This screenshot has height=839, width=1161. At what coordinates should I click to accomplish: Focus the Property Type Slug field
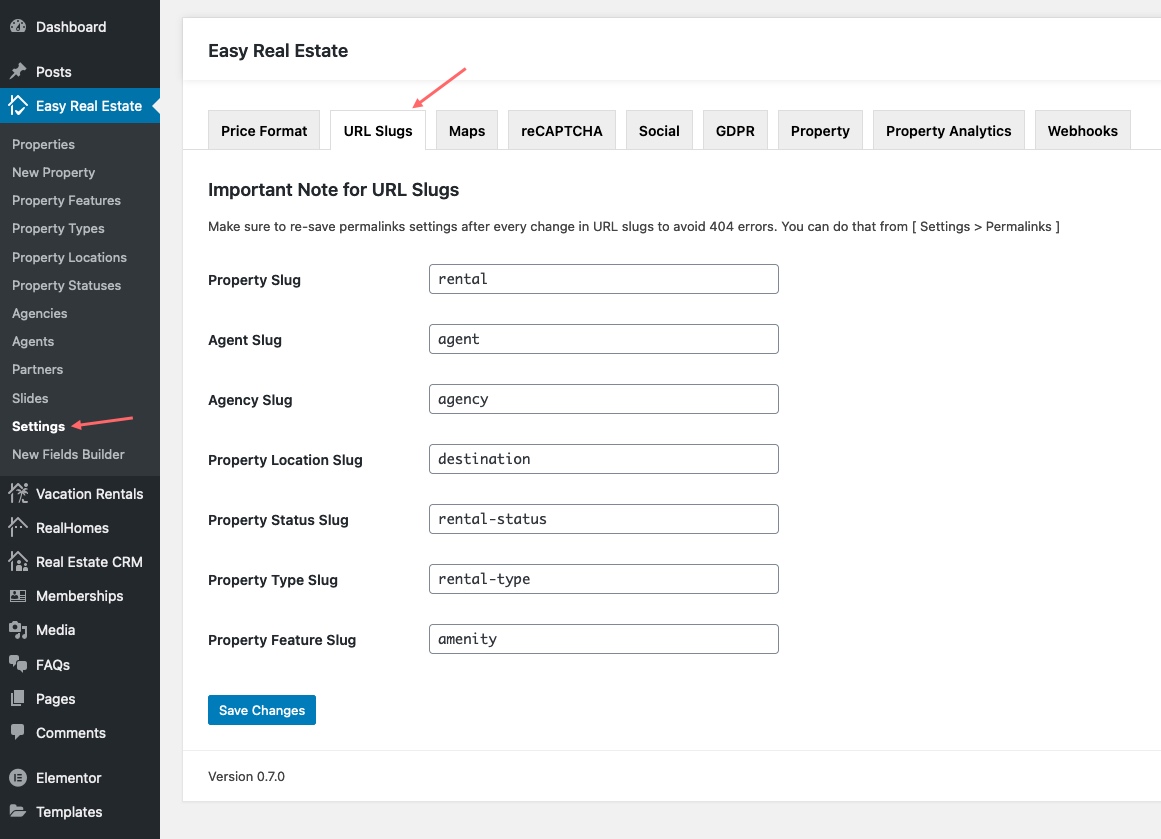(603, 579)
